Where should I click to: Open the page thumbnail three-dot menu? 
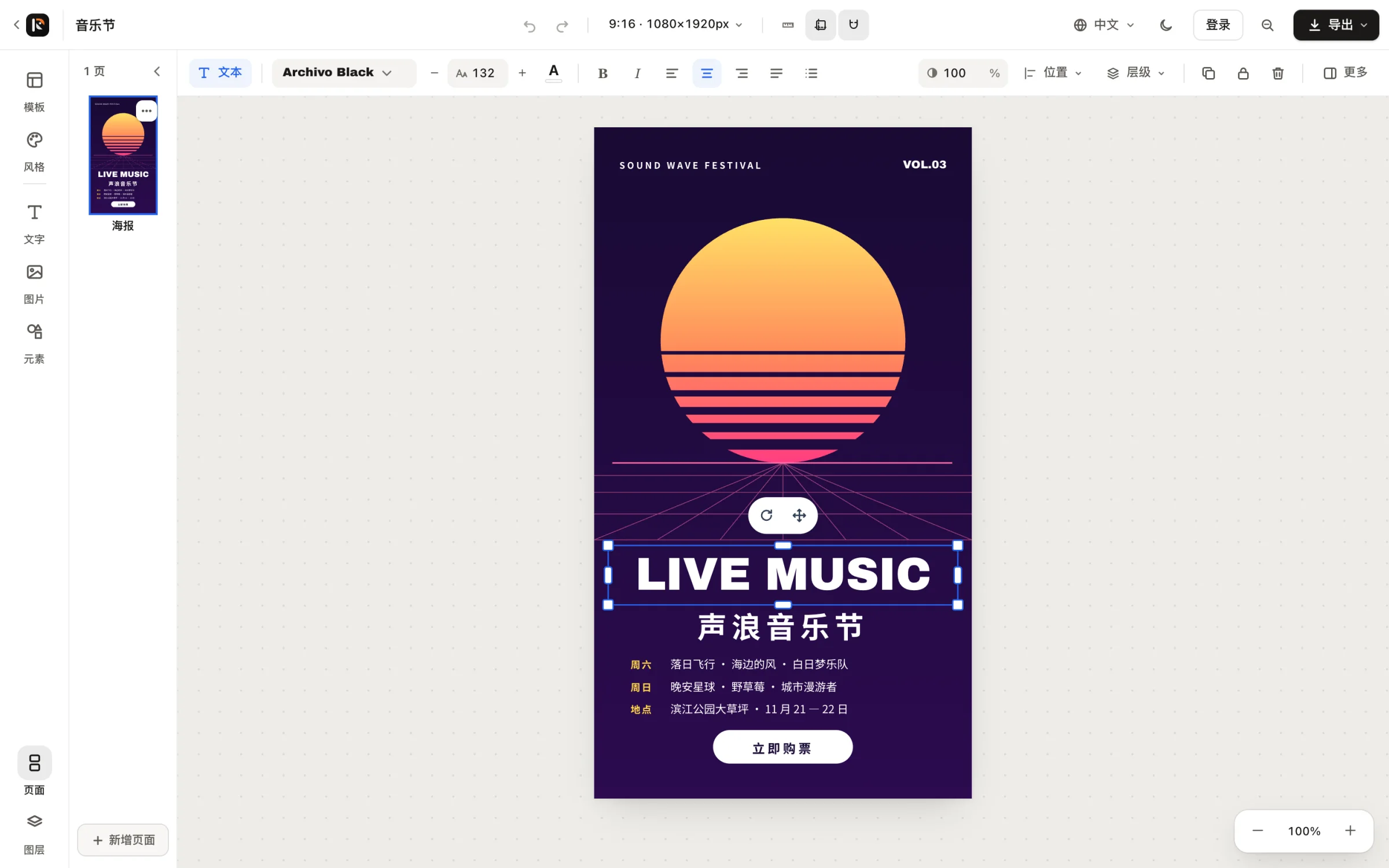point(146,111)
